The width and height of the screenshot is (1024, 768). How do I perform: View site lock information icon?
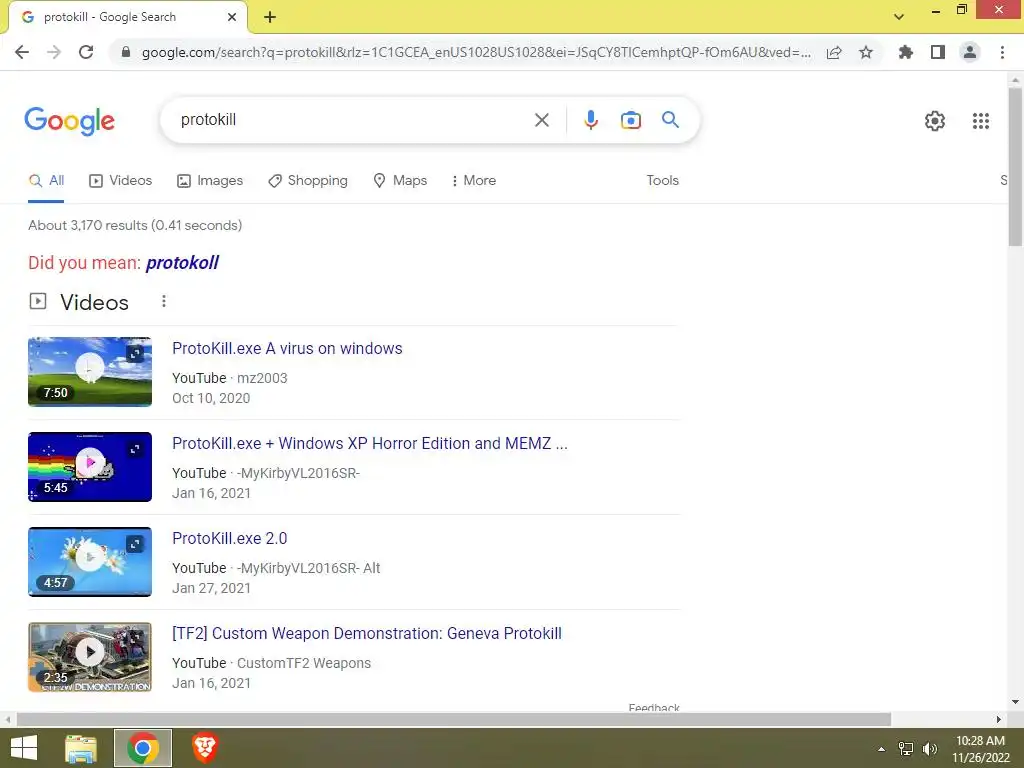(126, 52)
